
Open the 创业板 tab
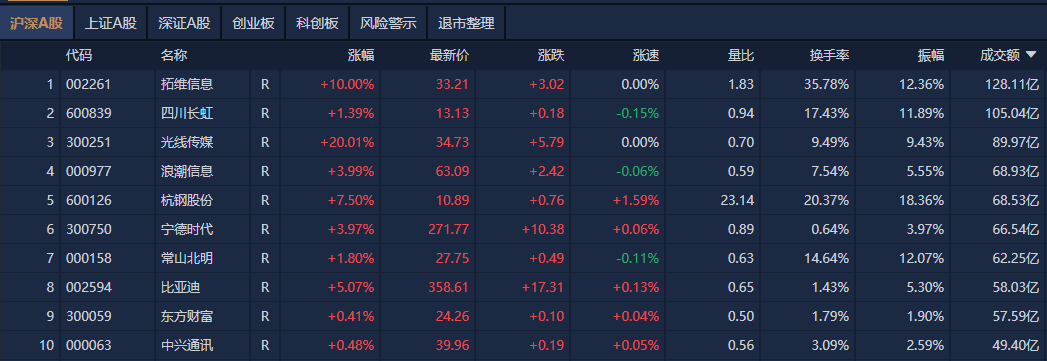coord(253,23)
